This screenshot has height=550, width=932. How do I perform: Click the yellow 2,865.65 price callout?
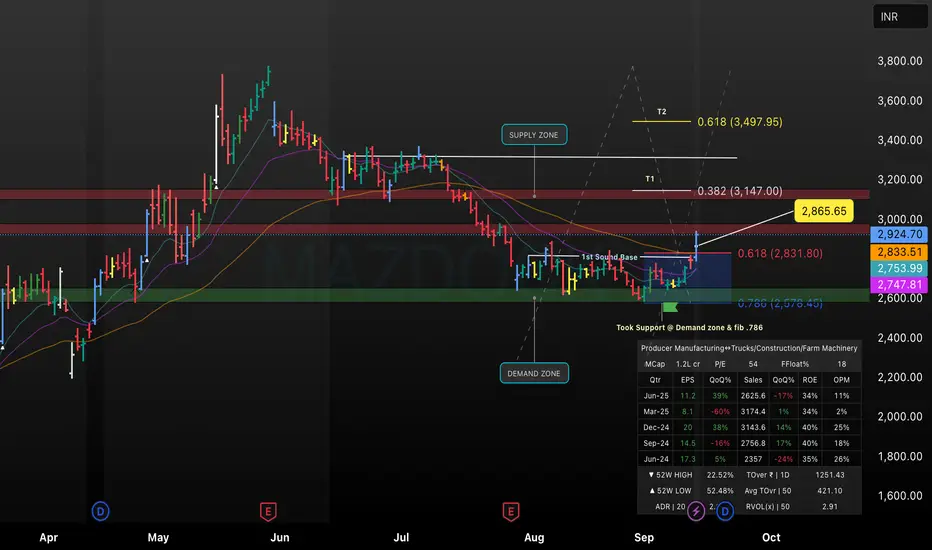point(824,211)
